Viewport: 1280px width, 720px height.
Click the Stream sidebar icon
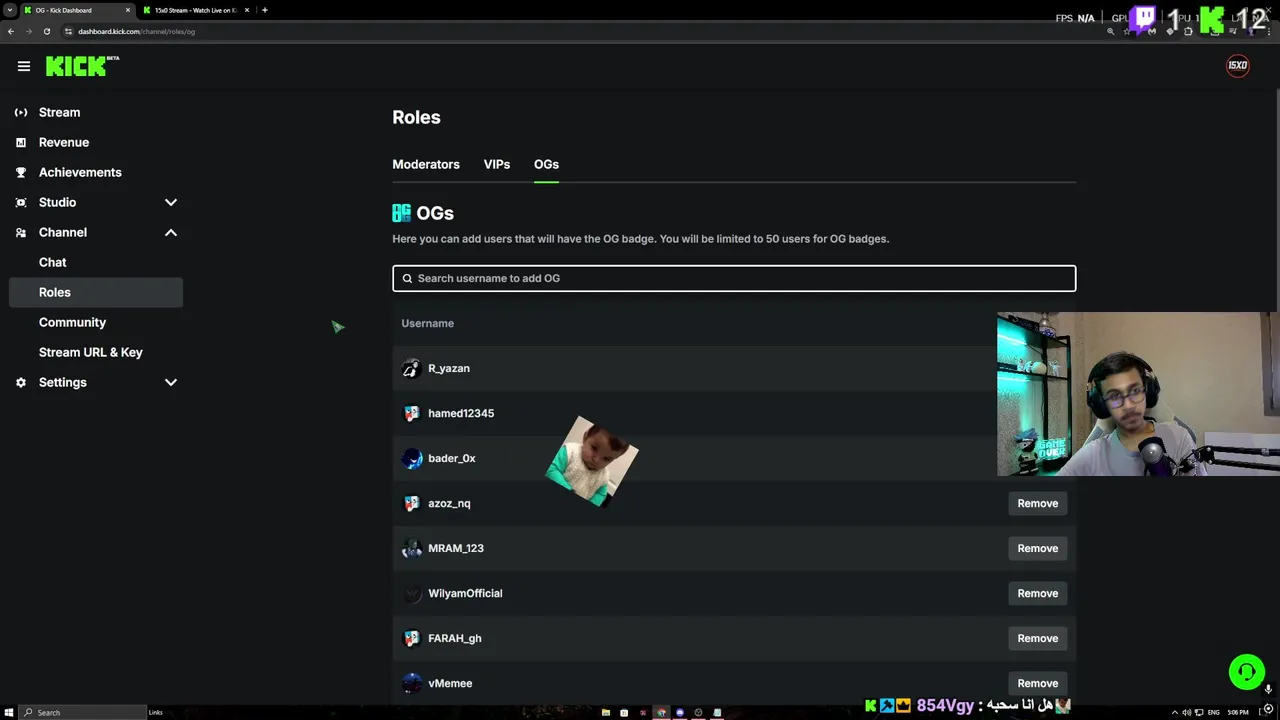21,112
